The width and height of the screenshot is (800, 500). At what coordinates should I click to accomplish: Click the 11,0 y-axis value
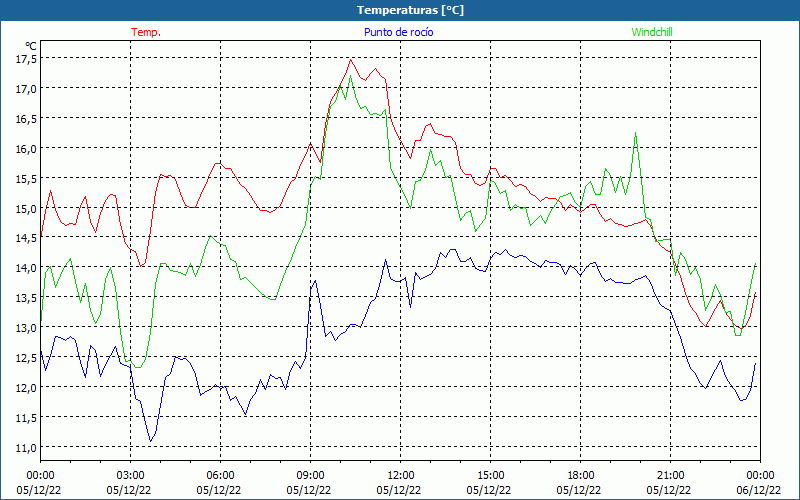click(26, 447)
